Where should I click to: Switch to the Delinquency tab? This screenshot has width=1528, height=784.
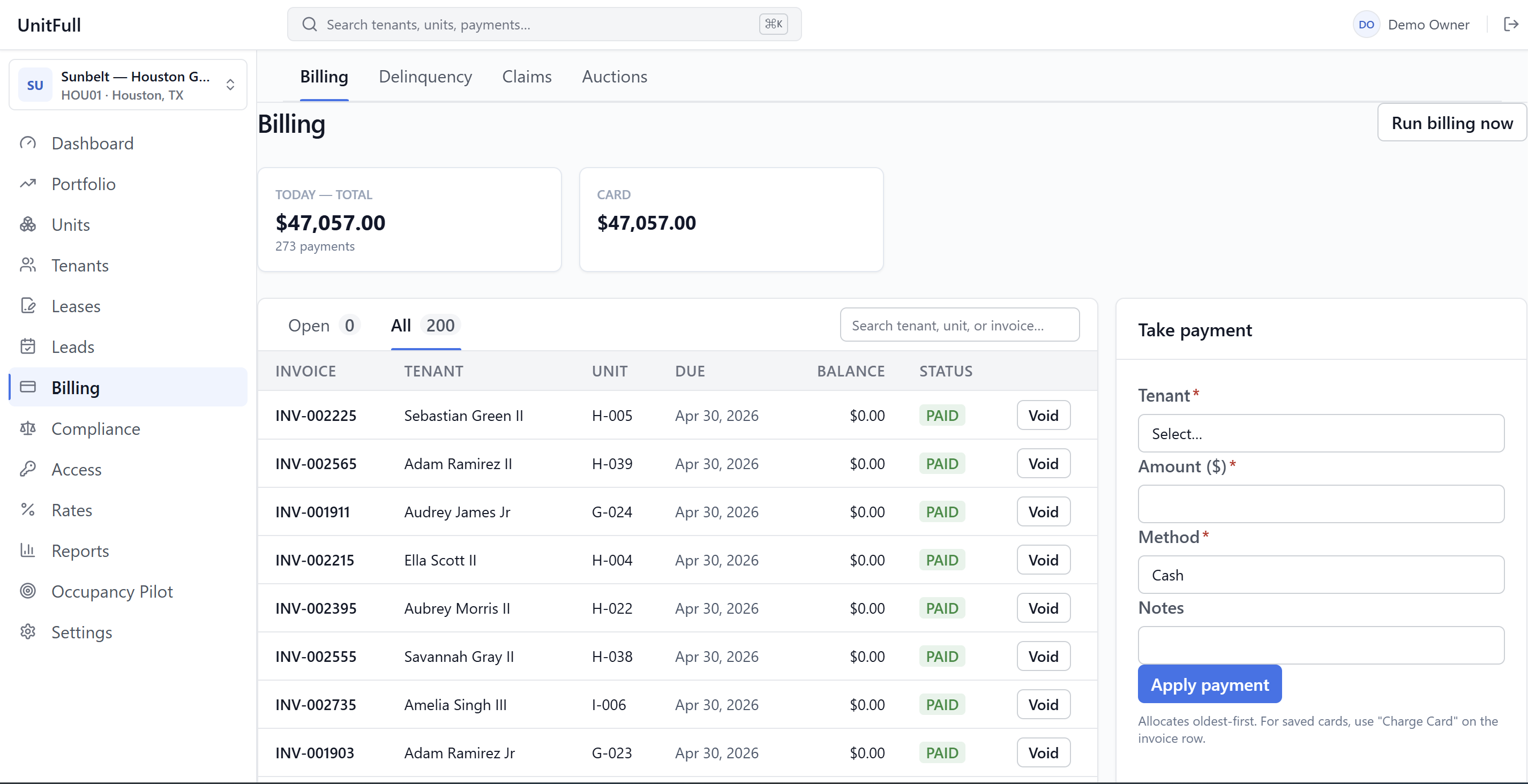(425, 77)
